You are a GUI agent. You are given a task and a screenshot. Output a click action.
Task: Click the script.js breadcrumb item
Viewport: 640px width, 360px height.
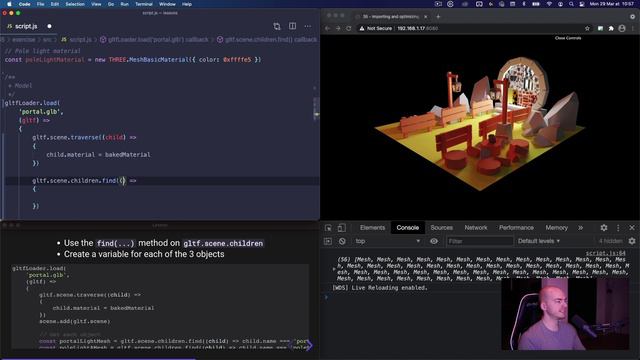tap(76, 40)
